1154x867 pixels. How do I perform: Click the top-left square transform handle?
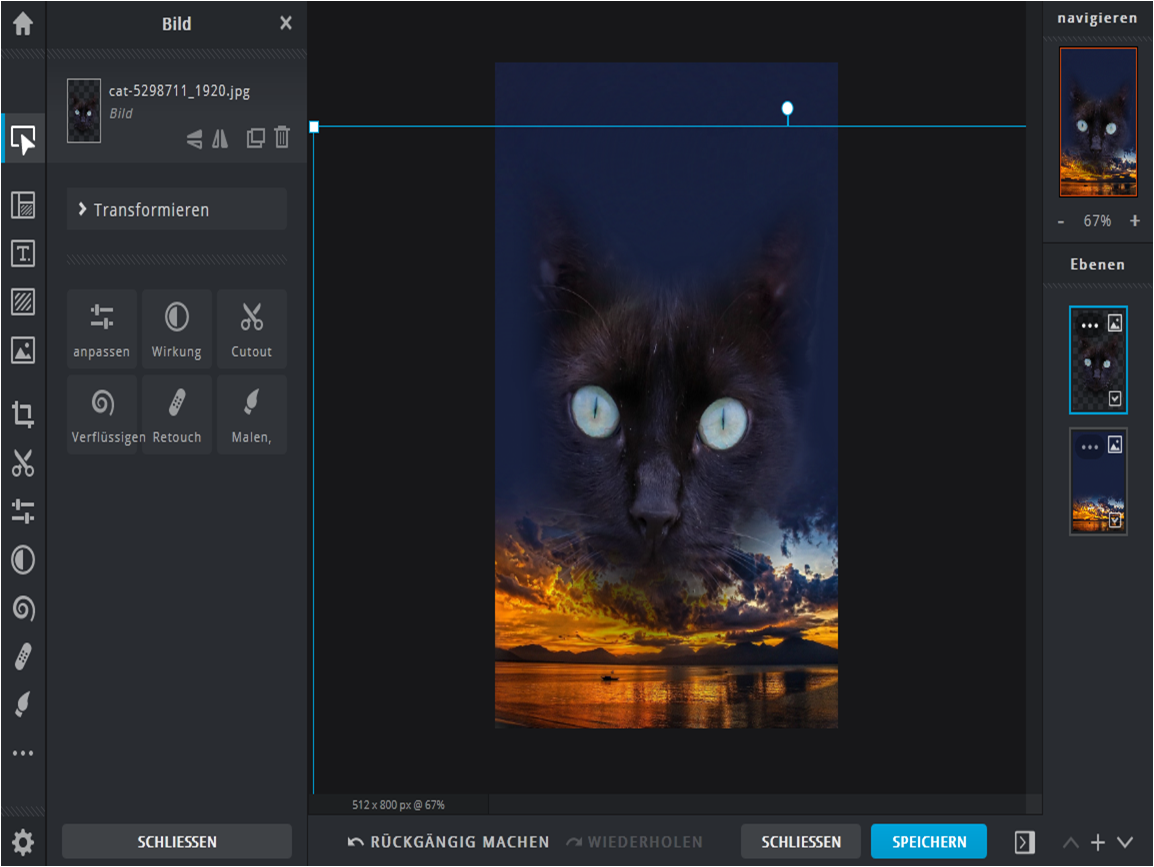pos(314,127)
